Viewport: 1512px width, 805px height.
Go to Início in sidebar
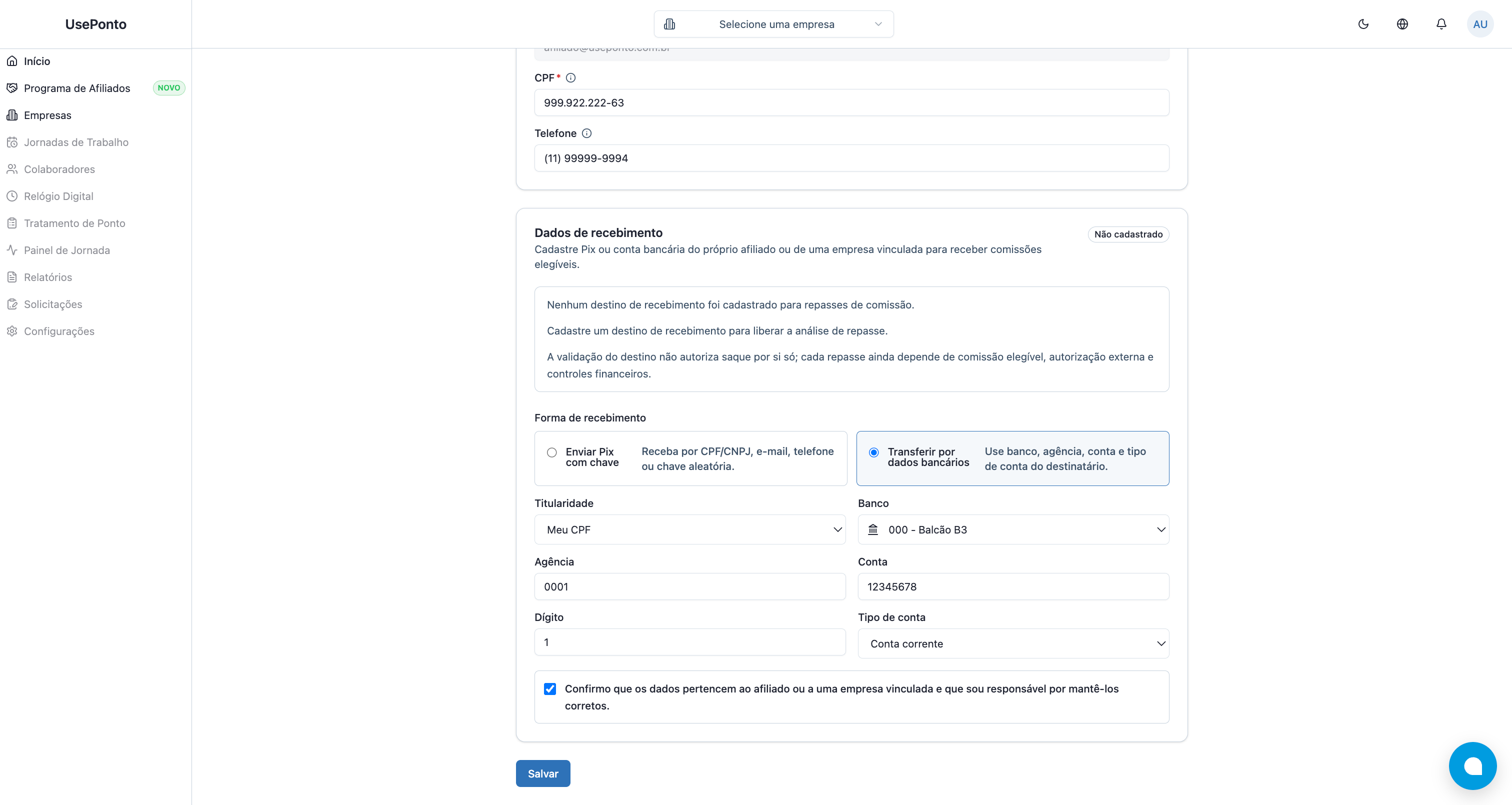click(x=95, y=61)
